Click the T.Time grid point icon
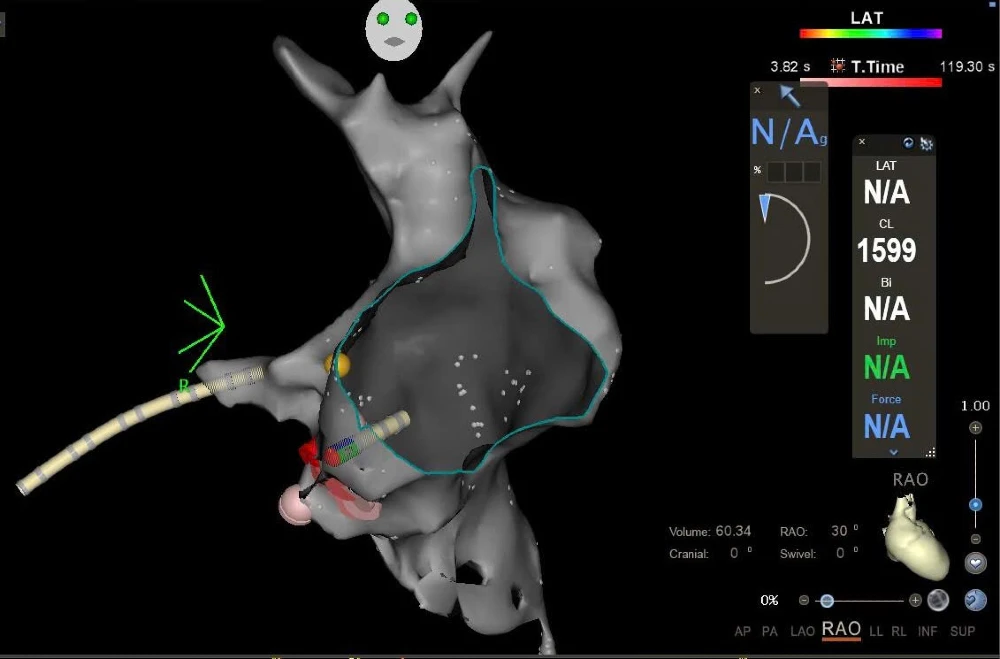The height and width of the screenshot is (659, 1000). tap(838, 66)
